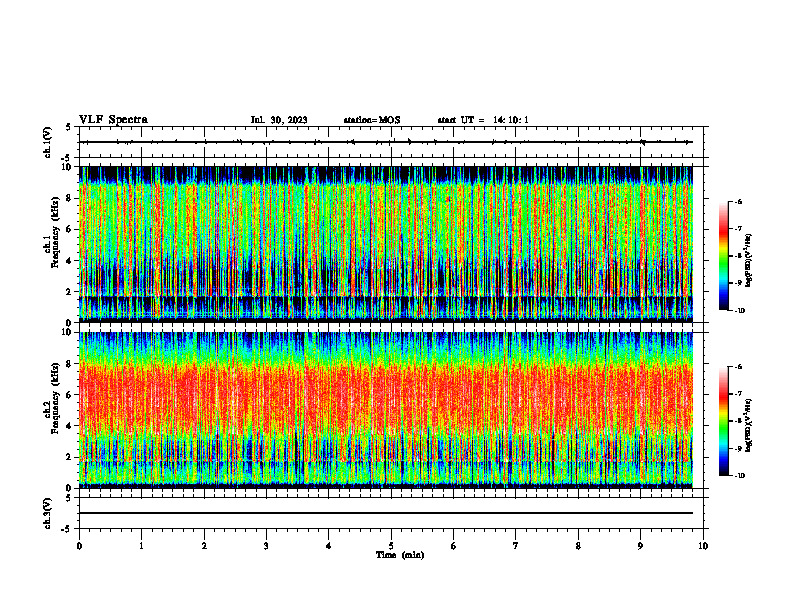The width and height of the screenshot is (792, 612).
Task: Click the '-6' label on ch.1 color bar
Action: click(738, 201)
